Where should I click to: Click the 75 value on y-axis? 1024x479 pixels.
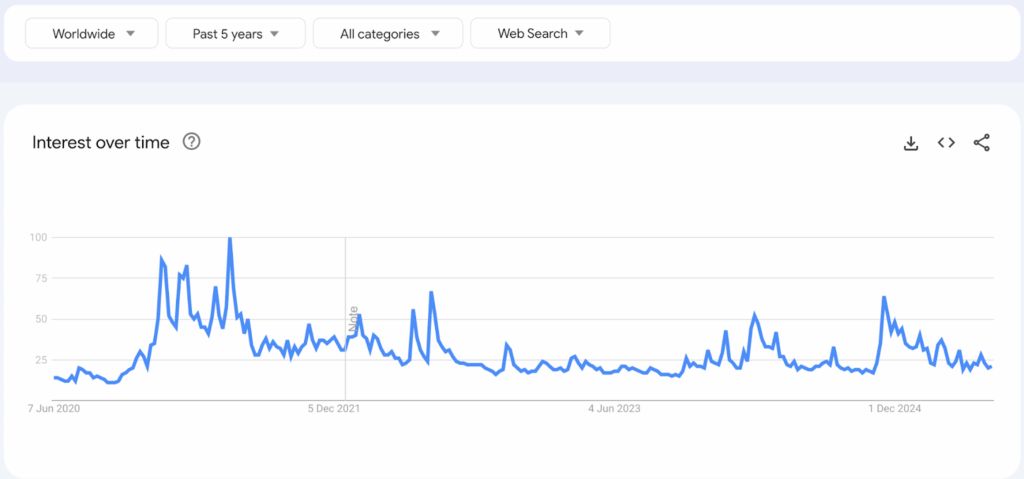coord(41,278)
